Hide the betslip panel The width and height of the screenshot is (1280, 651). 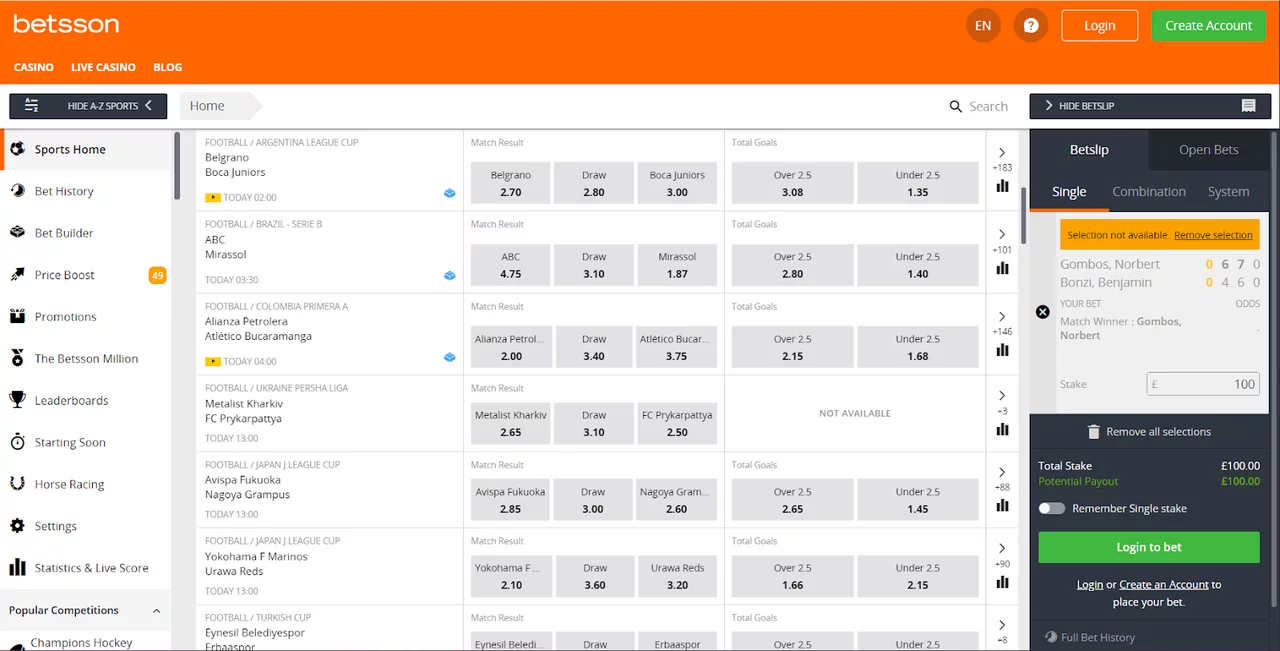1150,106
